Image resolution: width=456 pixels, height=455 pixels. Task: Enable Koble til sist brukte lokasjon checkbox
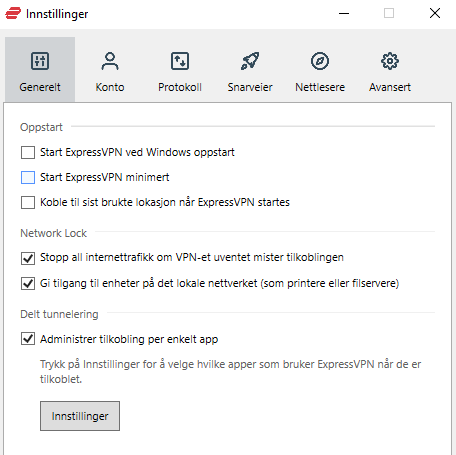[x=28, y=202]
